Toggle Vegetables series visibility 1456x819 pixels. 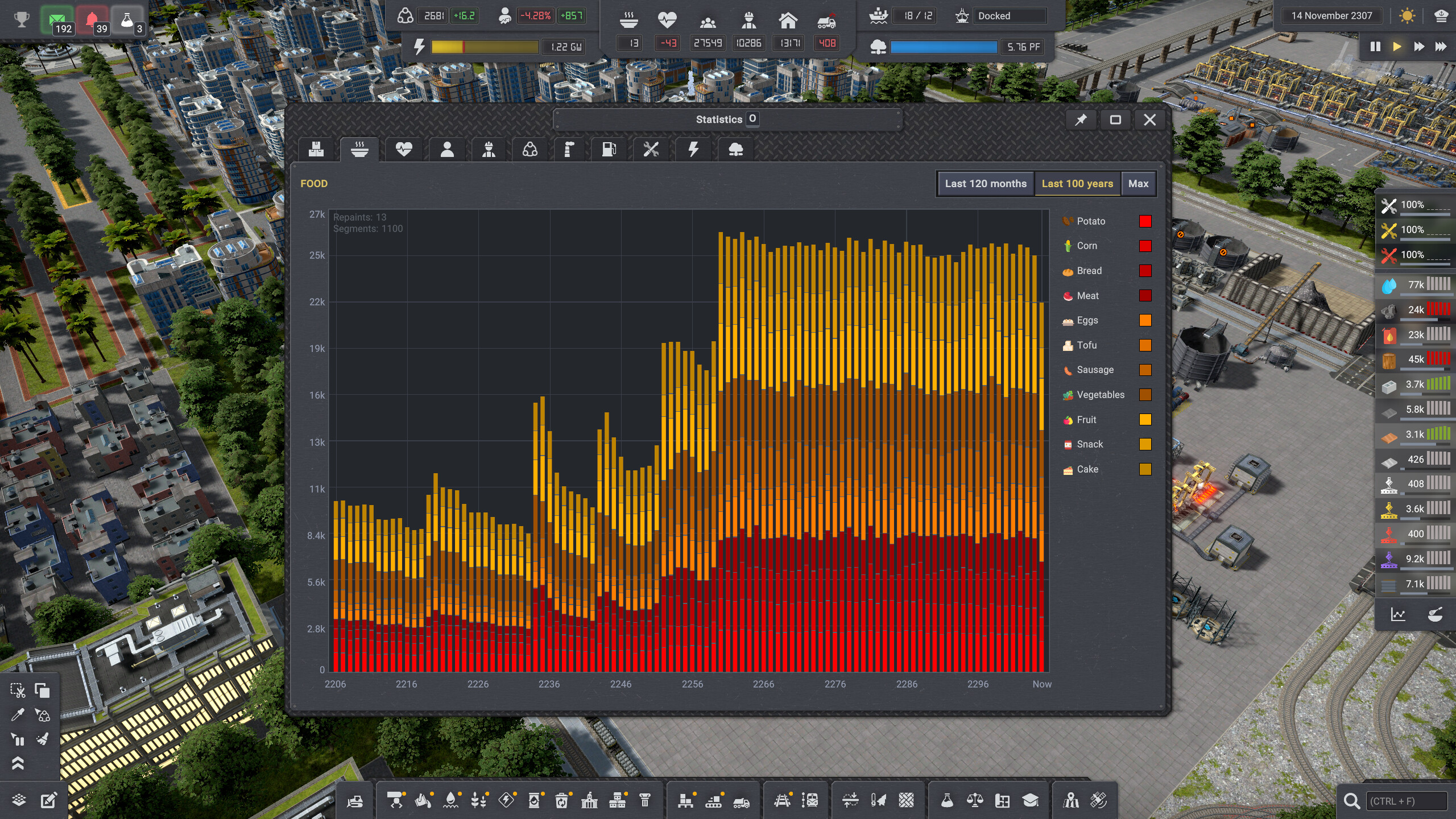[1100, 395]
